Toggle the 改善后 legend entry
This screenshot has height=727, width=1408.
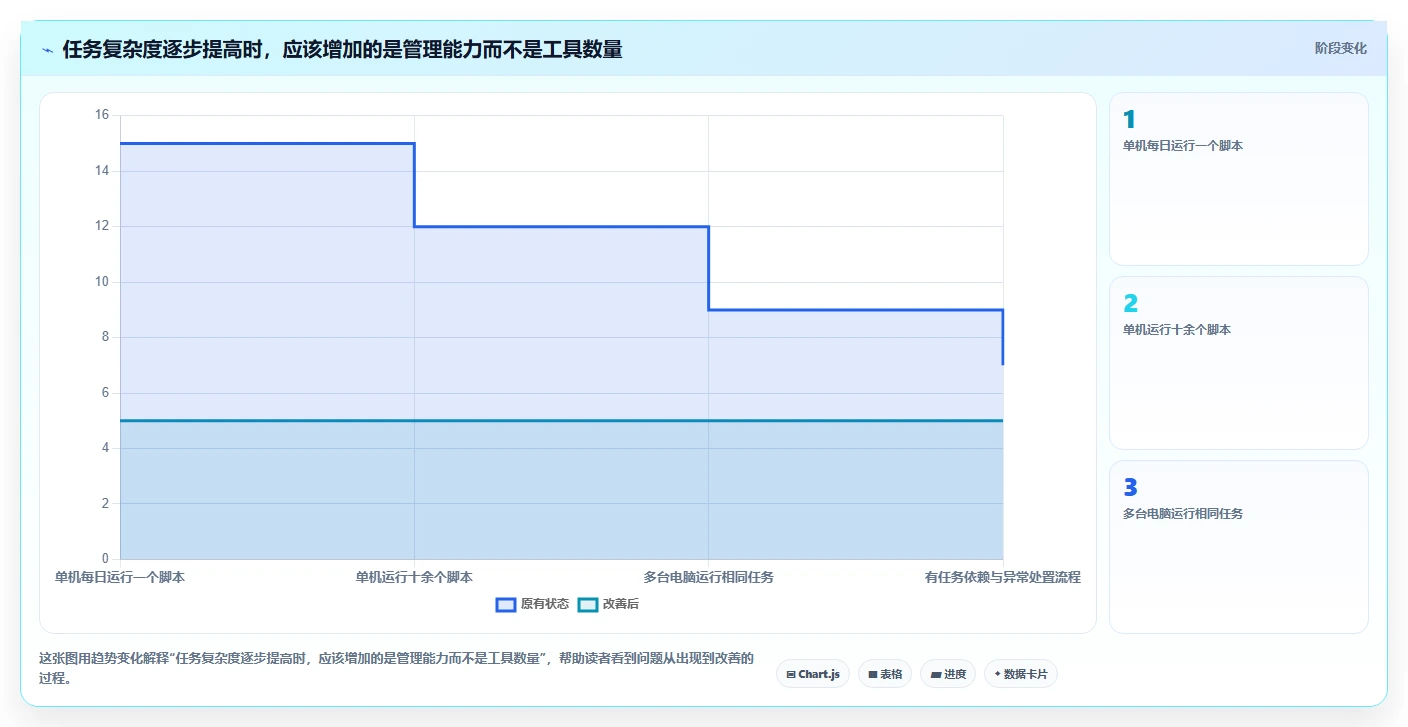pos(608,604)
